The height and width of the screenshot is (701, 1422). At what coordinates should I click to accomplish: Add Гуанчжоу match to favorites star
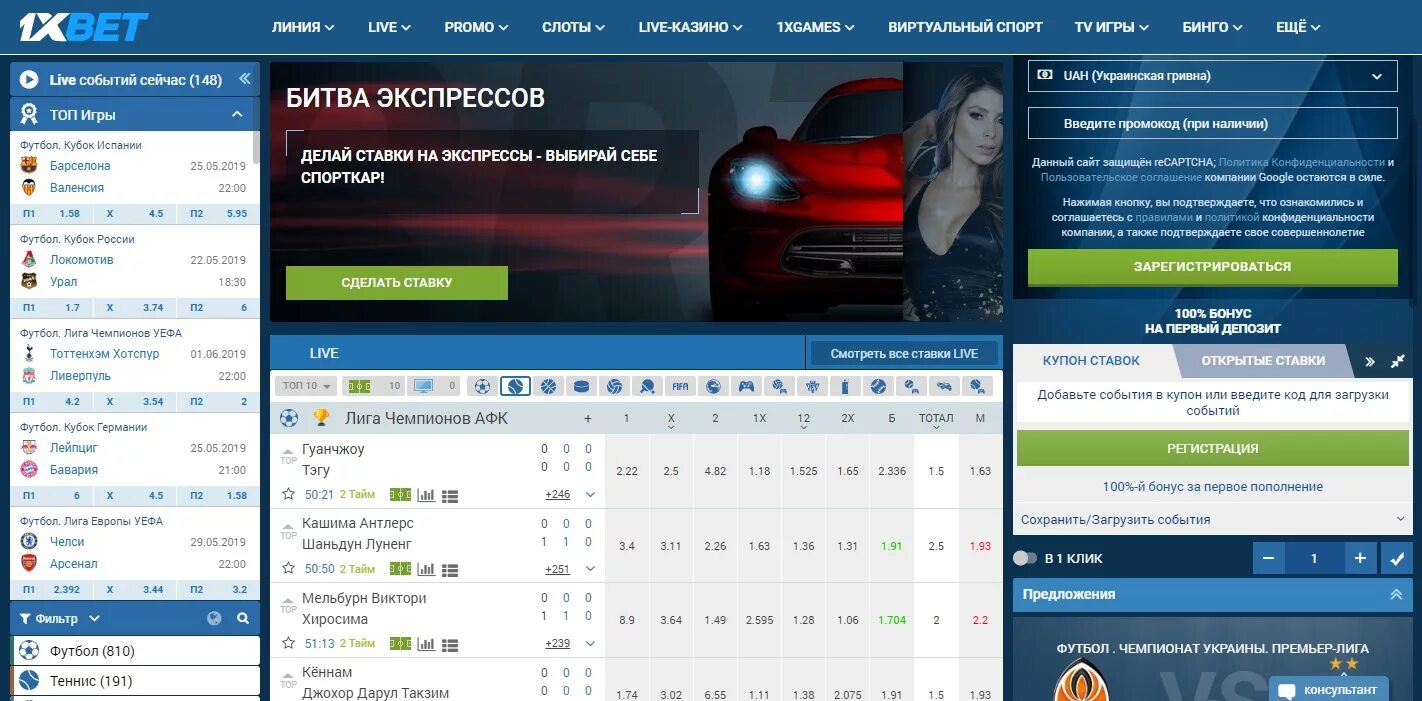pos(288,494)
